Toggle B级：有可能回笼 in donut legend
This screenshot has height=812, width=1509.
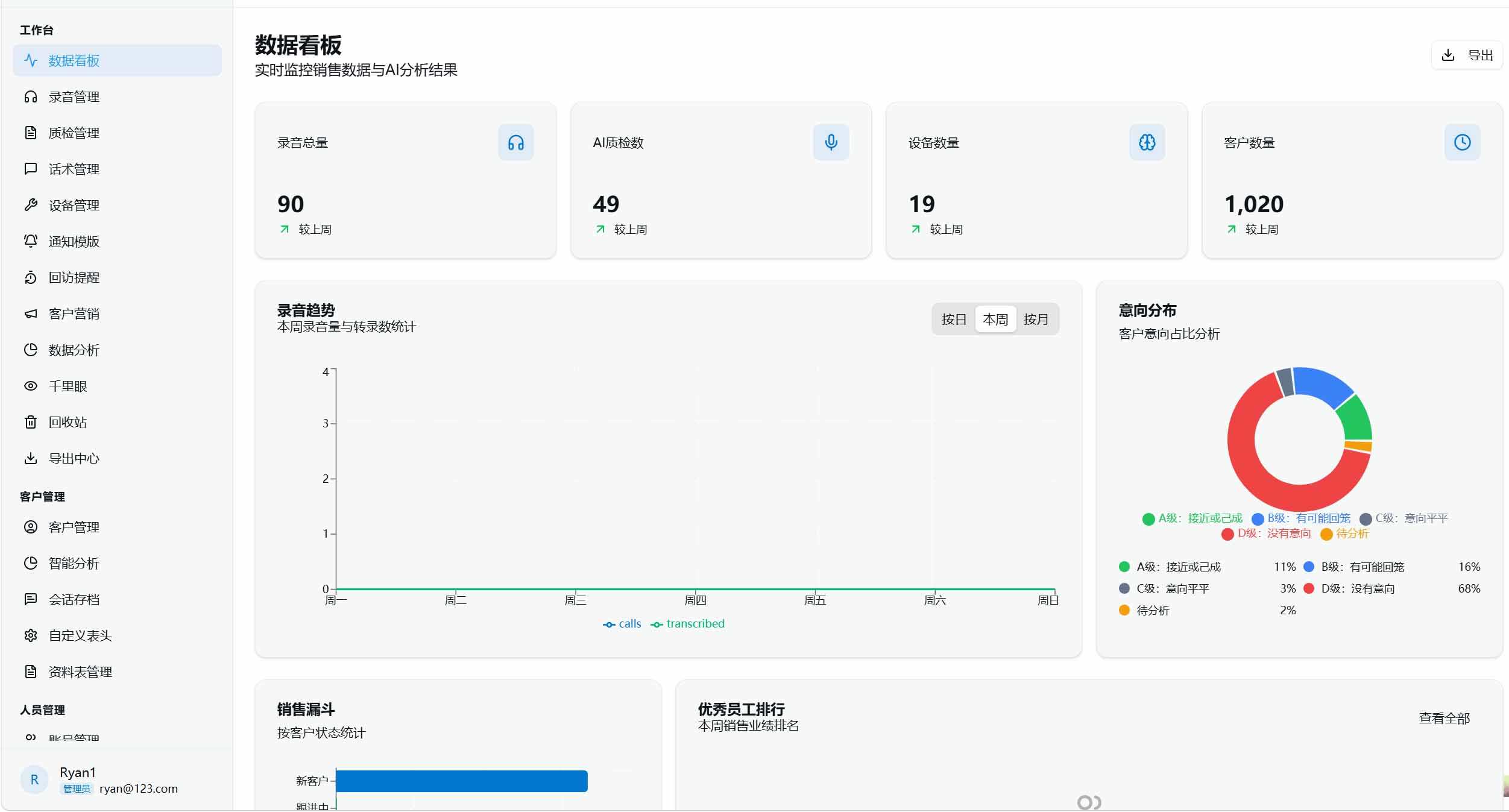point(1301,518)
